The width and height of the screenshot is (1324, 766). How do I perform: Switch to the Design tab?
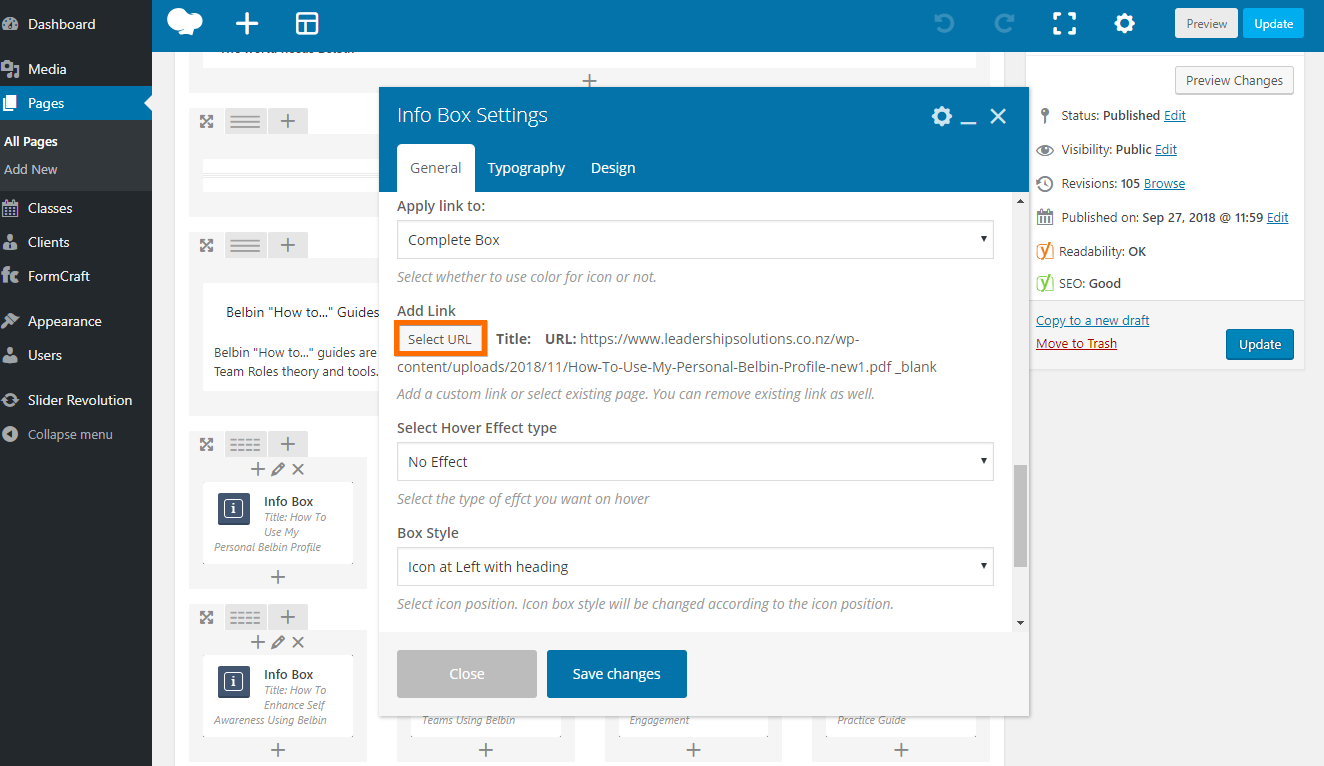coord(613,168)
